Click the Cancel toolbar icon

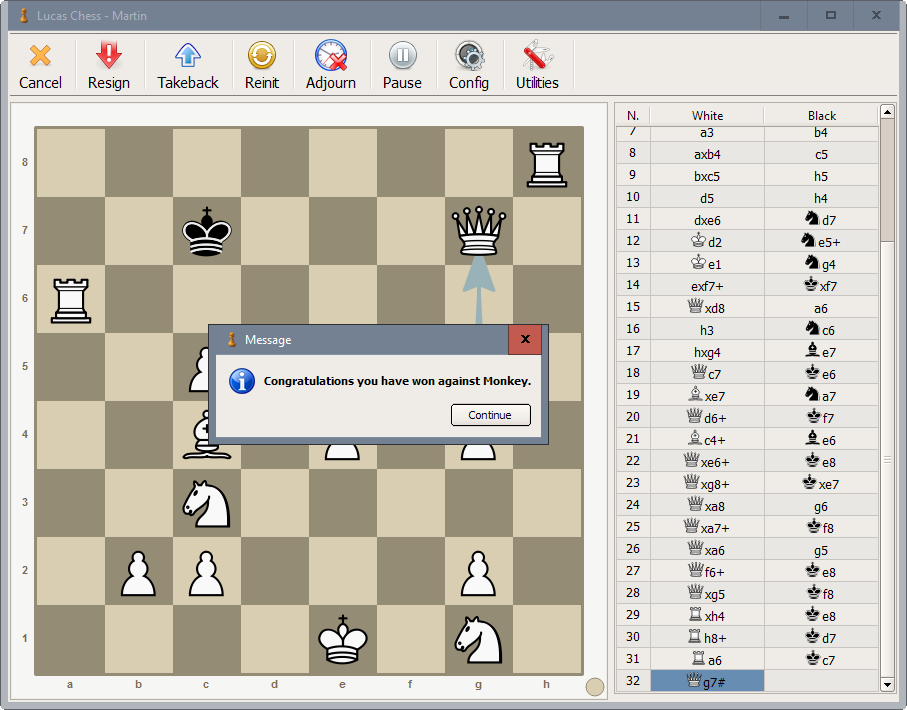pos(40,56)
